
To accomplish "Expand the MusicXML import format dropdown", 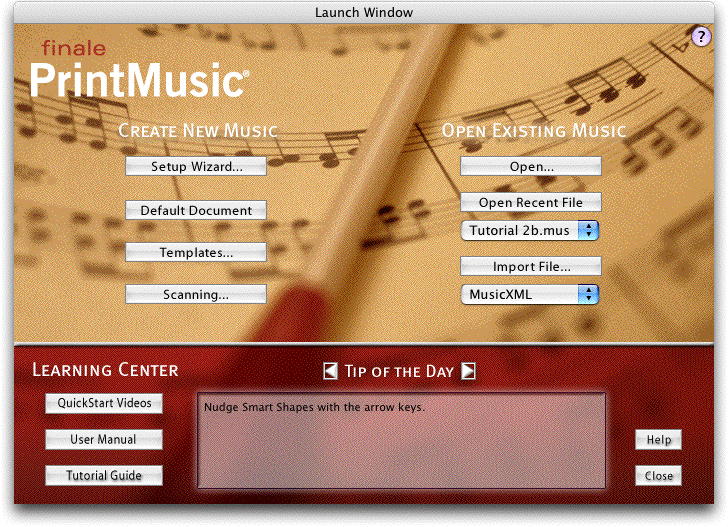I will 530,294.
